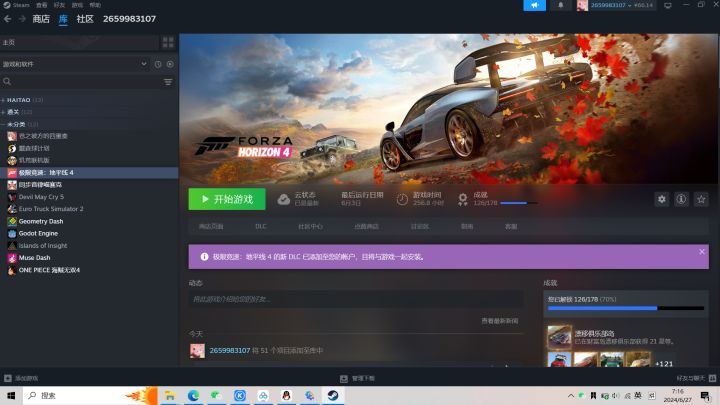Click the Steam icon in the taskbar
Image resolution: width=720 pixels, height=405 pixels.
pos(333,395)
